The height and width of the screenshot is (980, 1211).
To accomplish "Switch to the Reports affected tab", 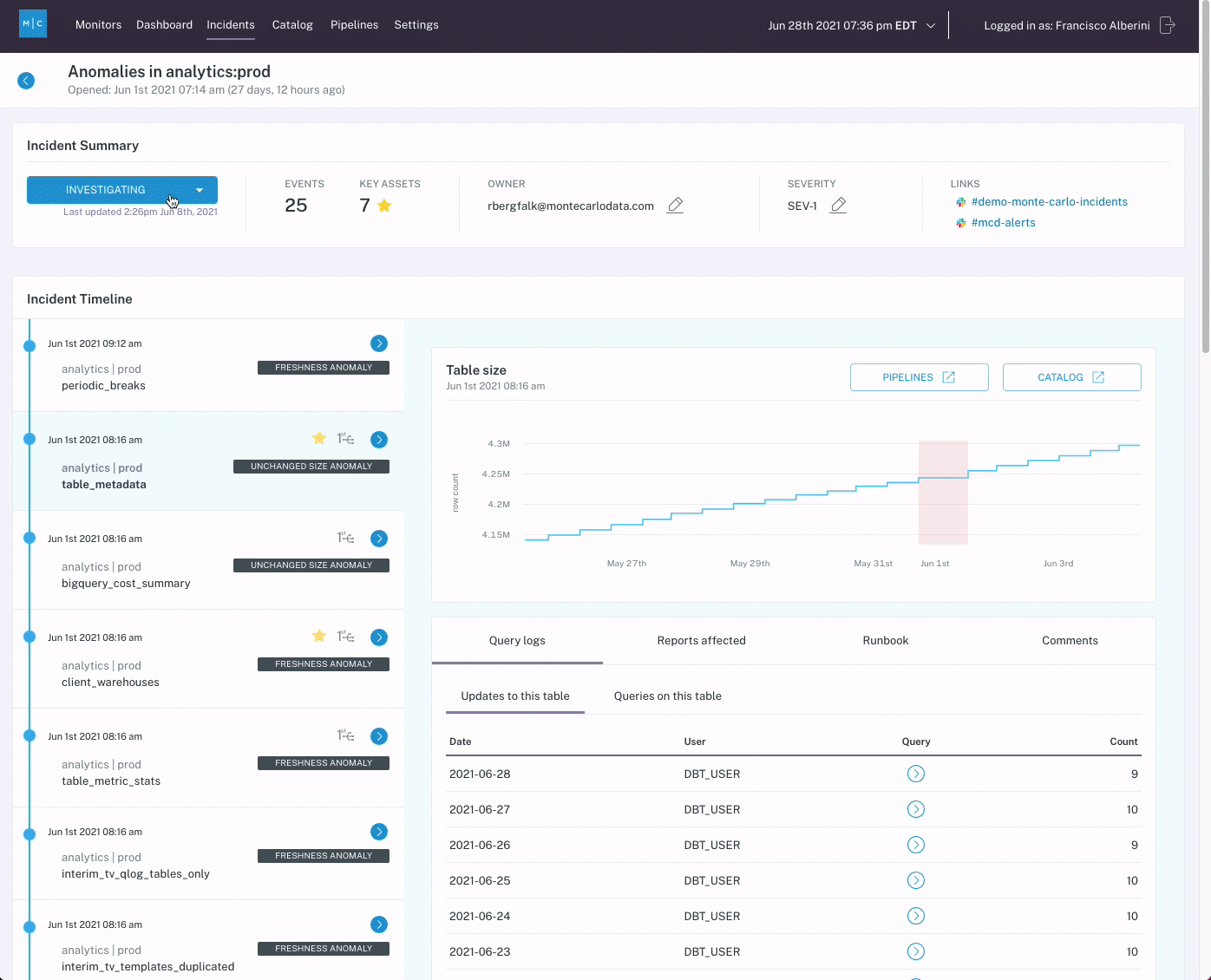I will pos(701,641).
